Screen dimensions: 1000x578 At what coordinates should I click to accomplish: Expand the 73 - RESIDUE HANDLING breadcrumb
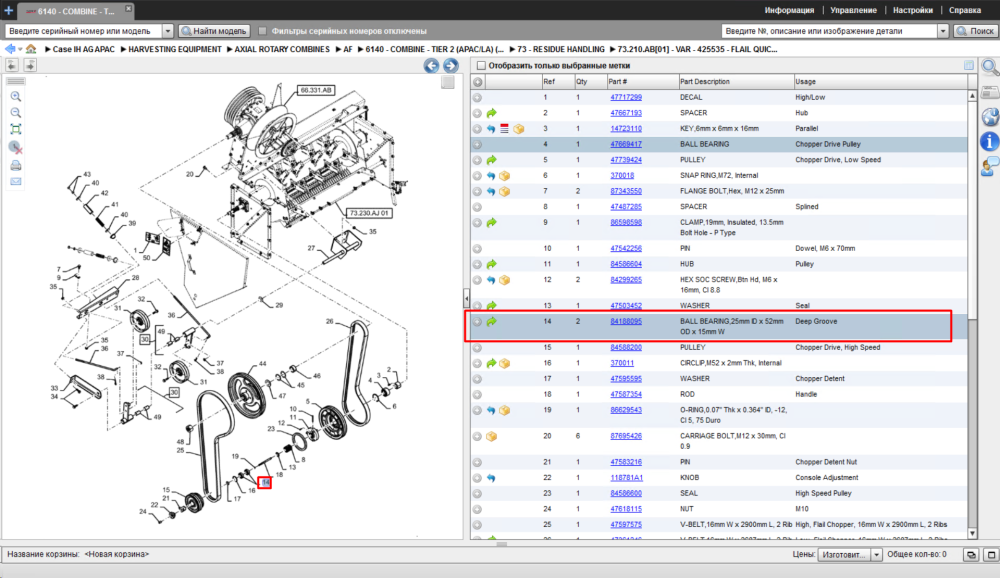click(512, 49)
